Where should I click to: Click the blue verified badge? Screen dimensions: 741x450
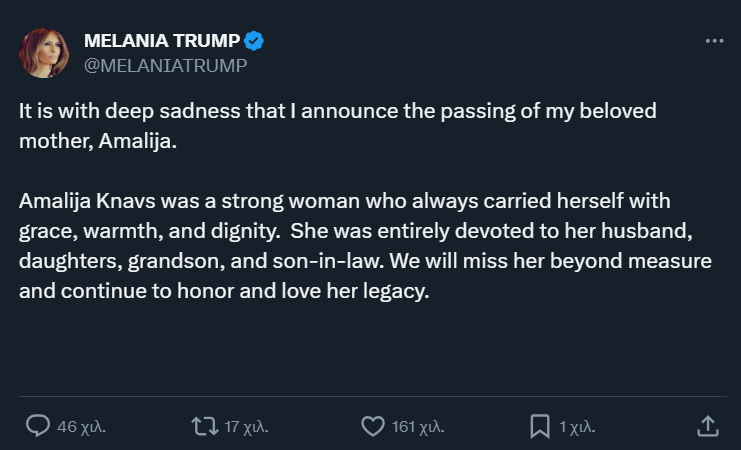255,41
